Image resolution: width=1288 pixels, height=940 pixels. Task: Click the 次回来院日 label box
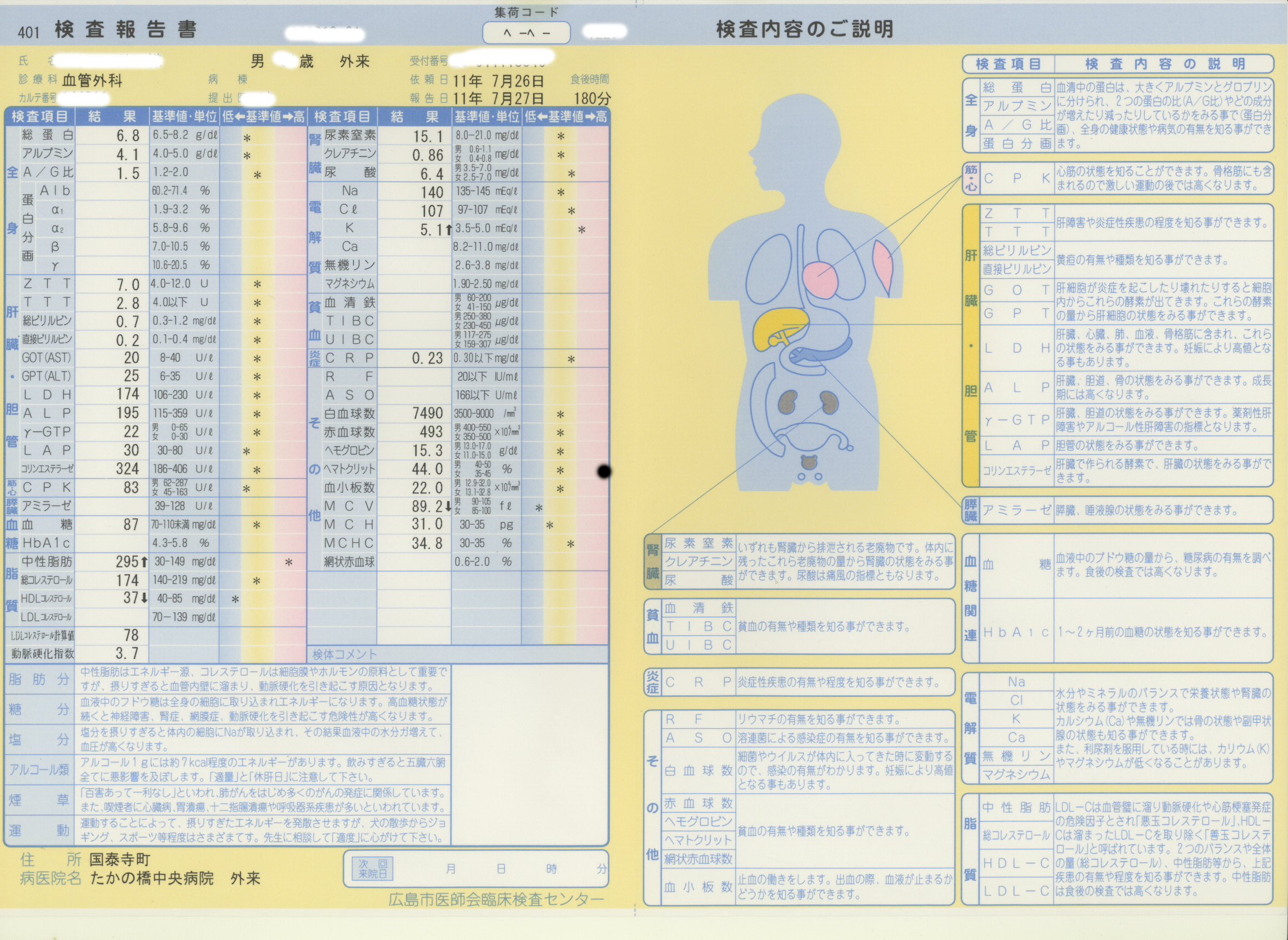(373, 868)
